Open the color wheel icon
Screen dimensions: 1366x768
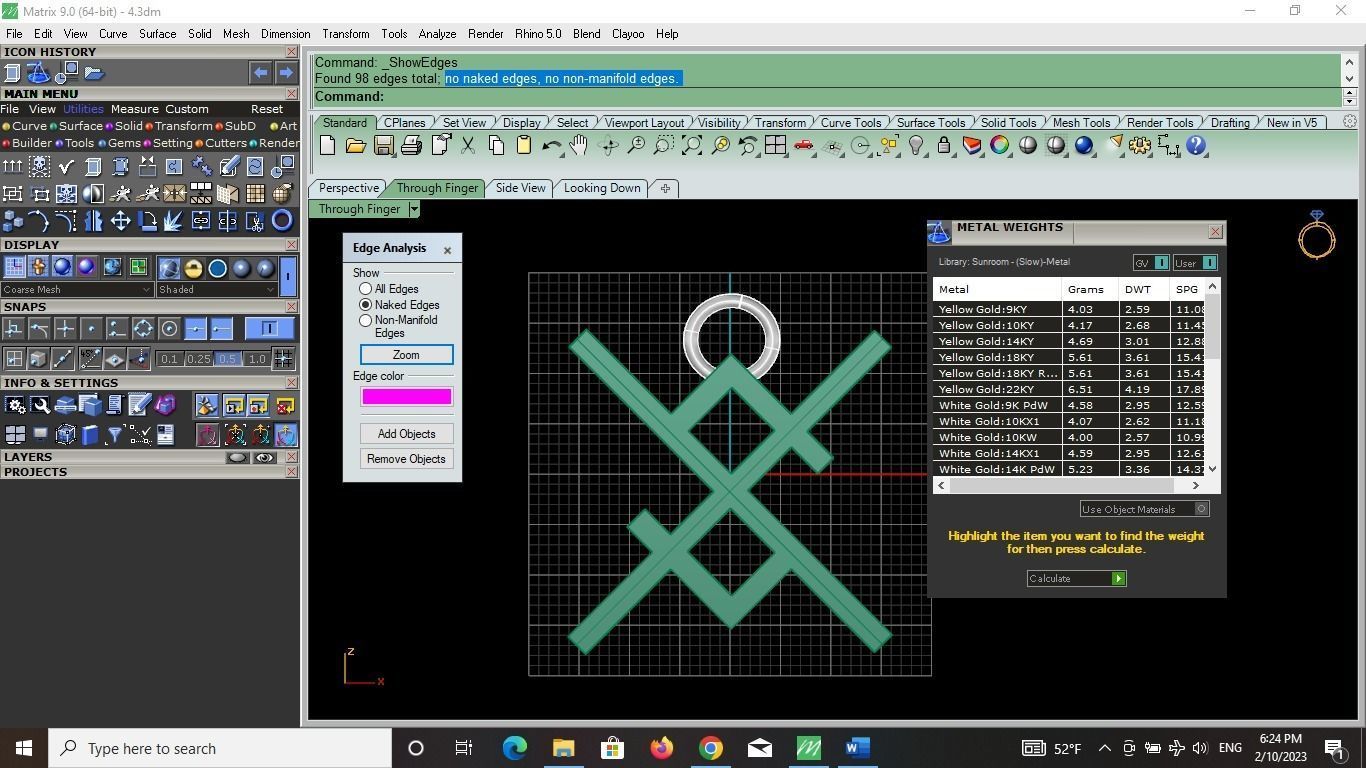[999, 146]
